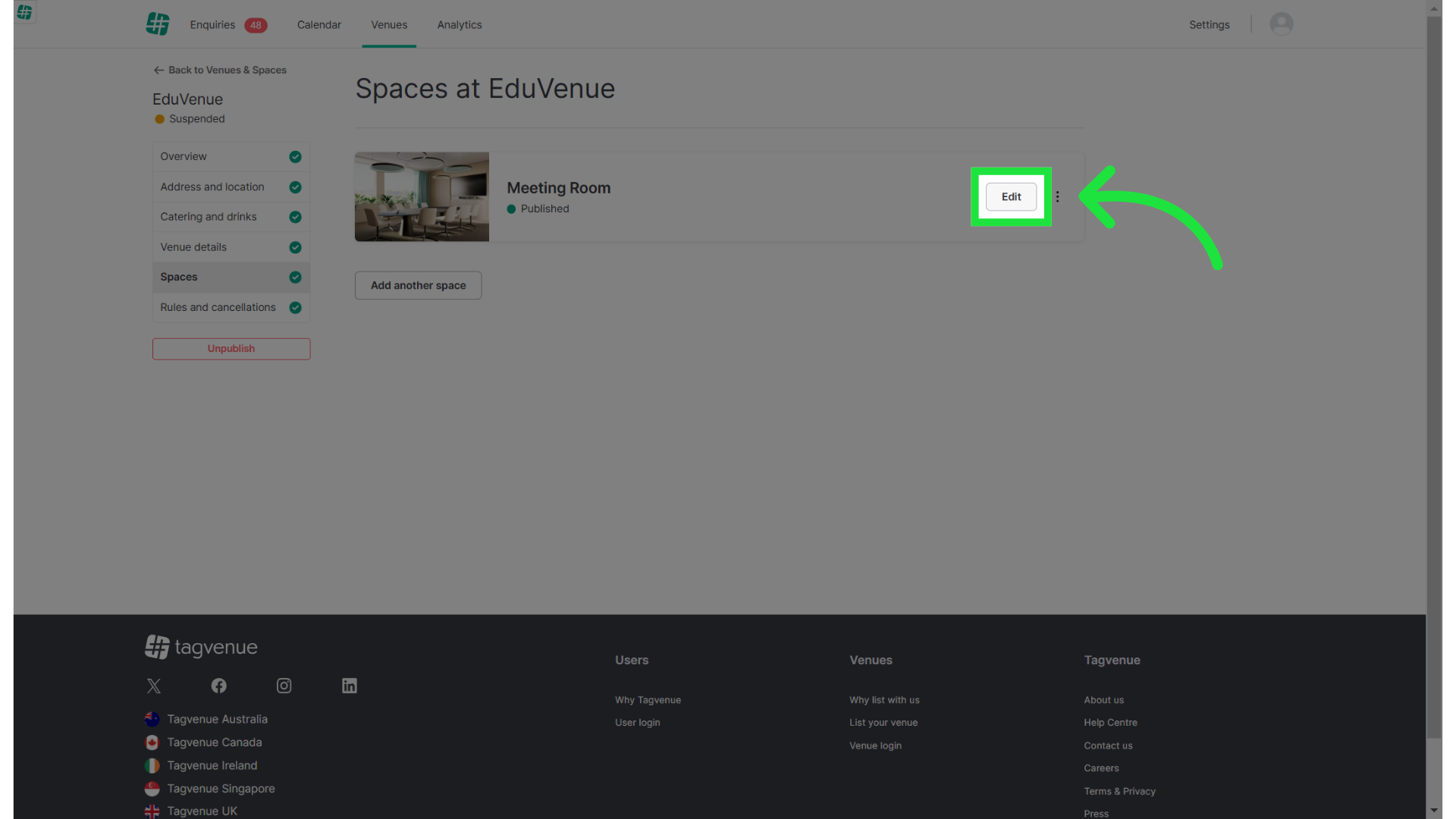Click User login footer link
The image size is (1456, 819).
click(637, 723)
